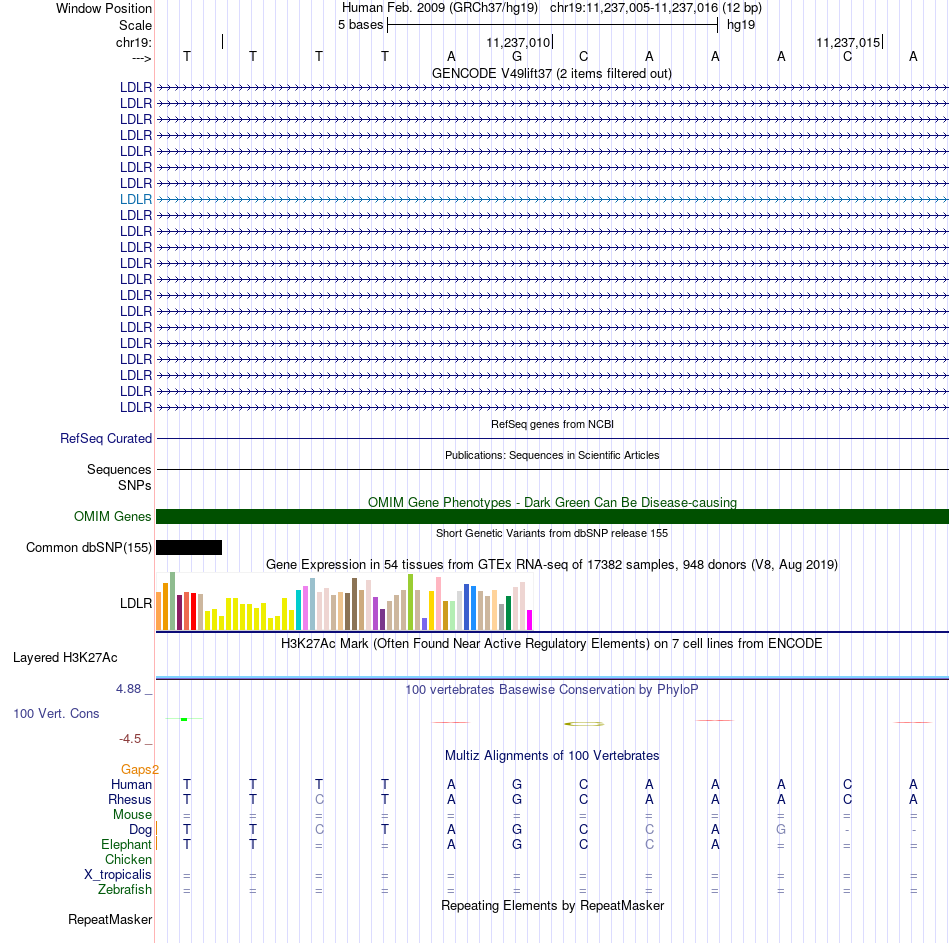Click the Layered H3K27Ac label
950x943 pixels.
(65, 658)
